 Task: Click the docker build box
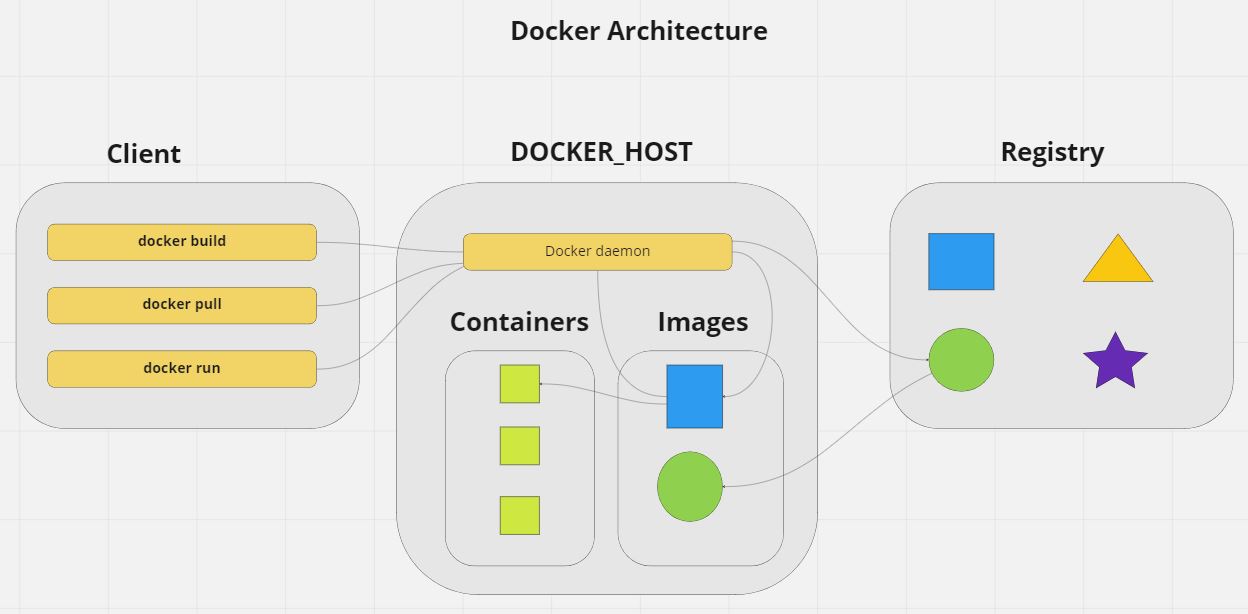click(x=181, y=242)
